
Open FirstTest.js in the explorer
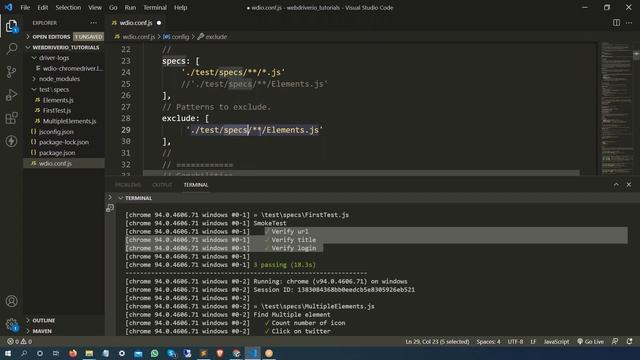click(64, 111)
